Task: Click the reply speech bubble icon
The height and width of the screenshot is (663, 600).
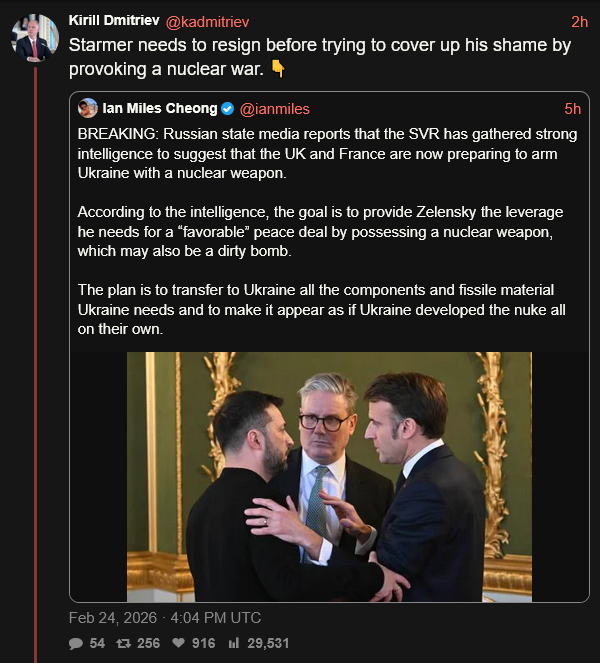Action: click(x=76, y=643)
